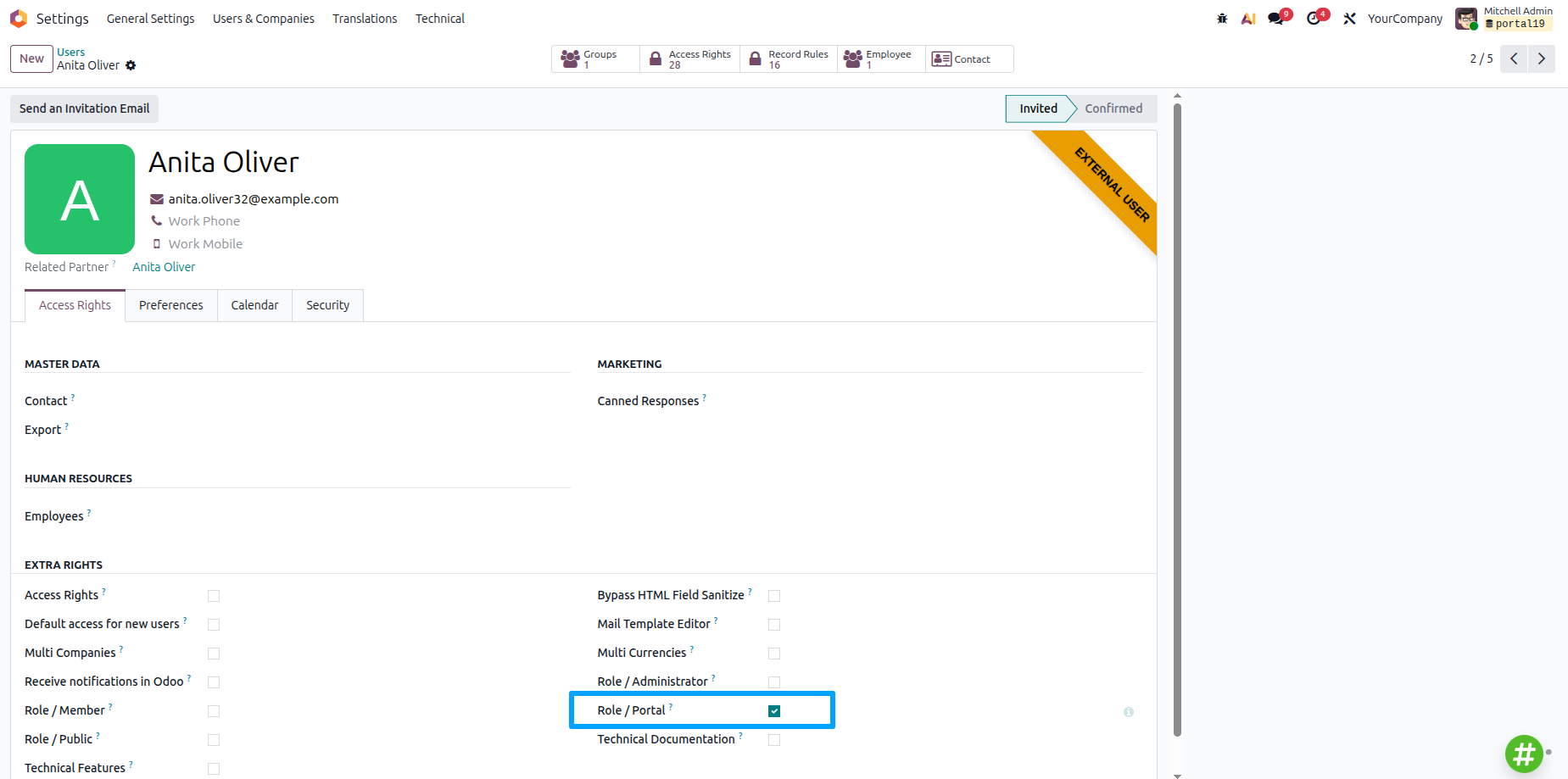
Task: Open the conversations chat bubble icon
Action: coord(1276,18)
